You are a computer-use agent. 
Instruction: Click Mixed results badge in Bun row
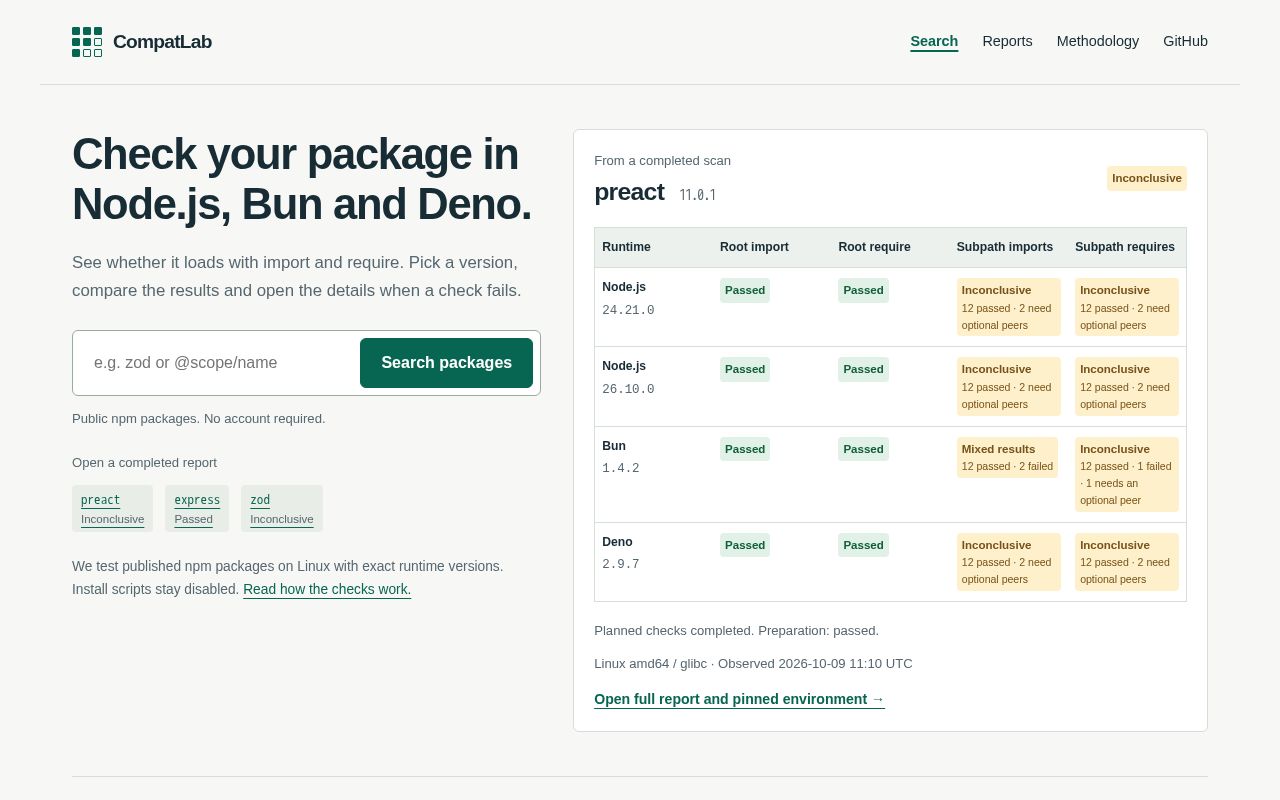coord(1007,457)
